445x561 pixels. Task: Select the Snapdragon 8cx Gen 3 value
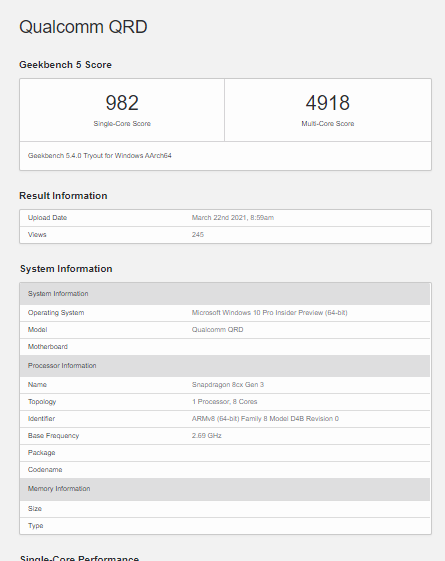(x=228, y=385)
